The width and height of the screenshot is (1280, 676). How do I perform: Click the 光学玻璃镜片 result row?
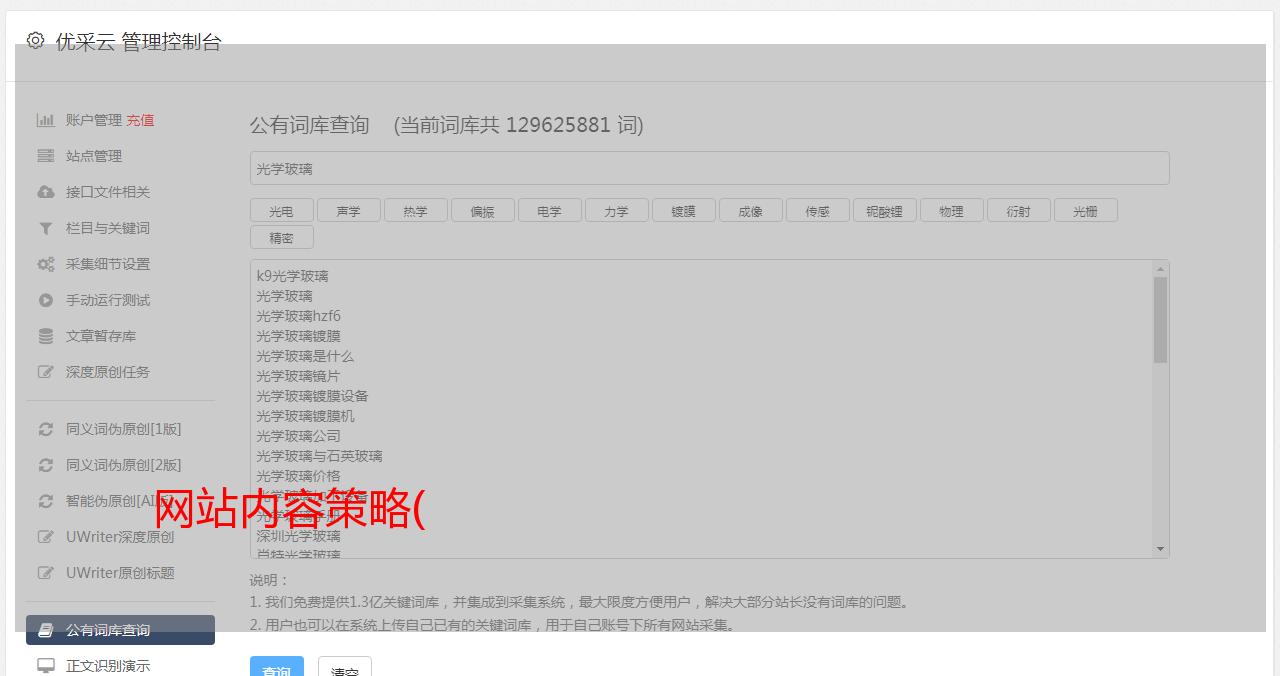pyautogui.click(x=298, y=376)
